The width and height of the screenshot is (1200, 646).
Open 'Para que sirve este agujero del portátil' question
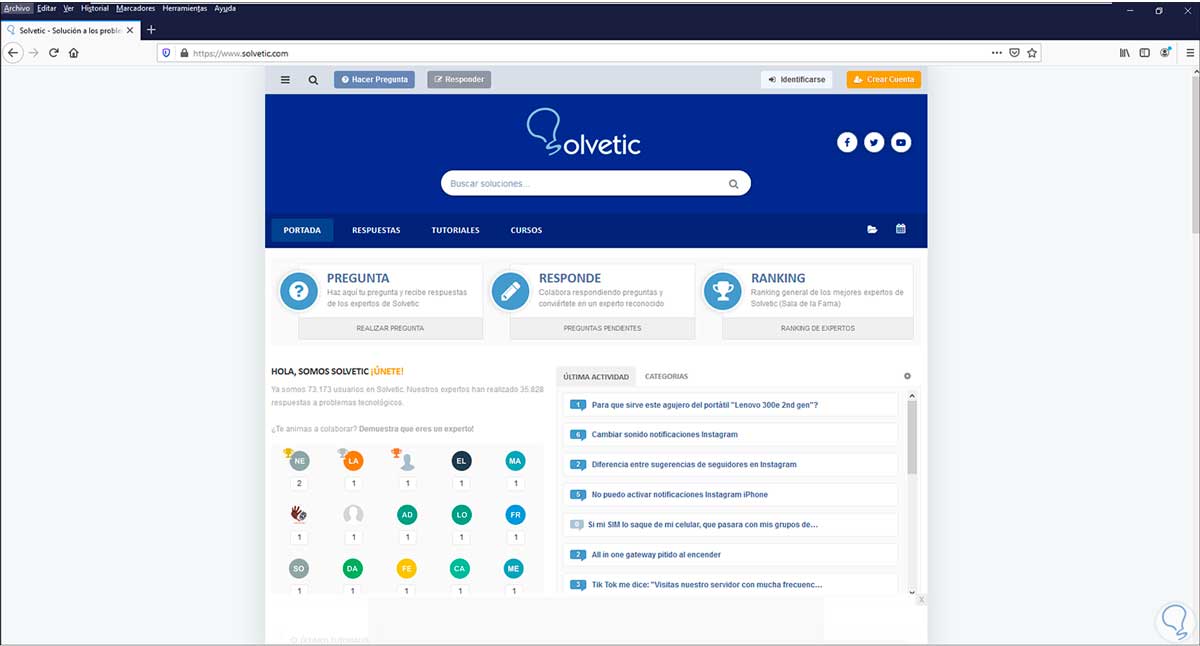click(705, 405)
